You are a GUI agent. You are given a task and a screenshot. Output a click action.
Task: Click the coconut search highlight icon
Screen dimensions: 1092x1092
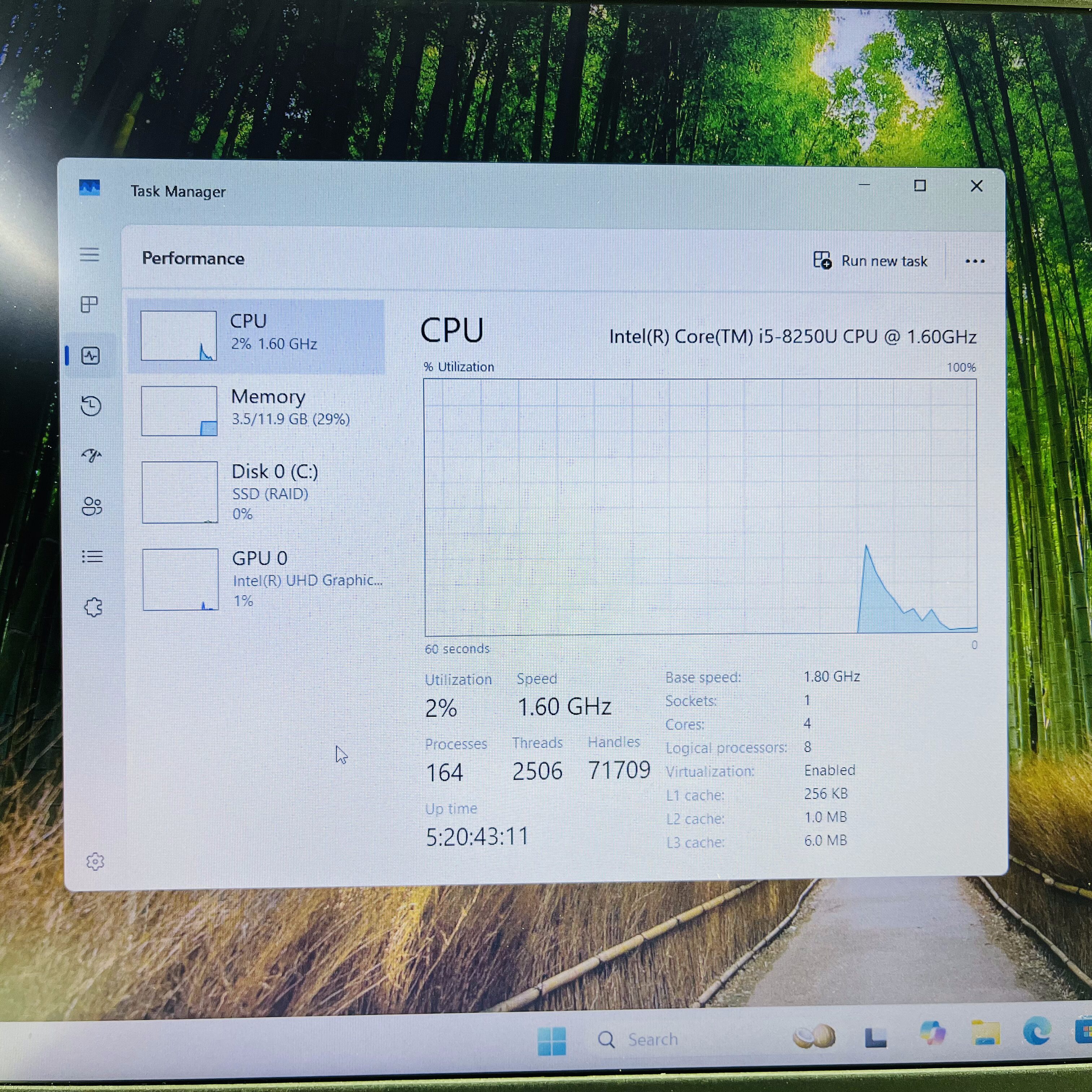814,1037
